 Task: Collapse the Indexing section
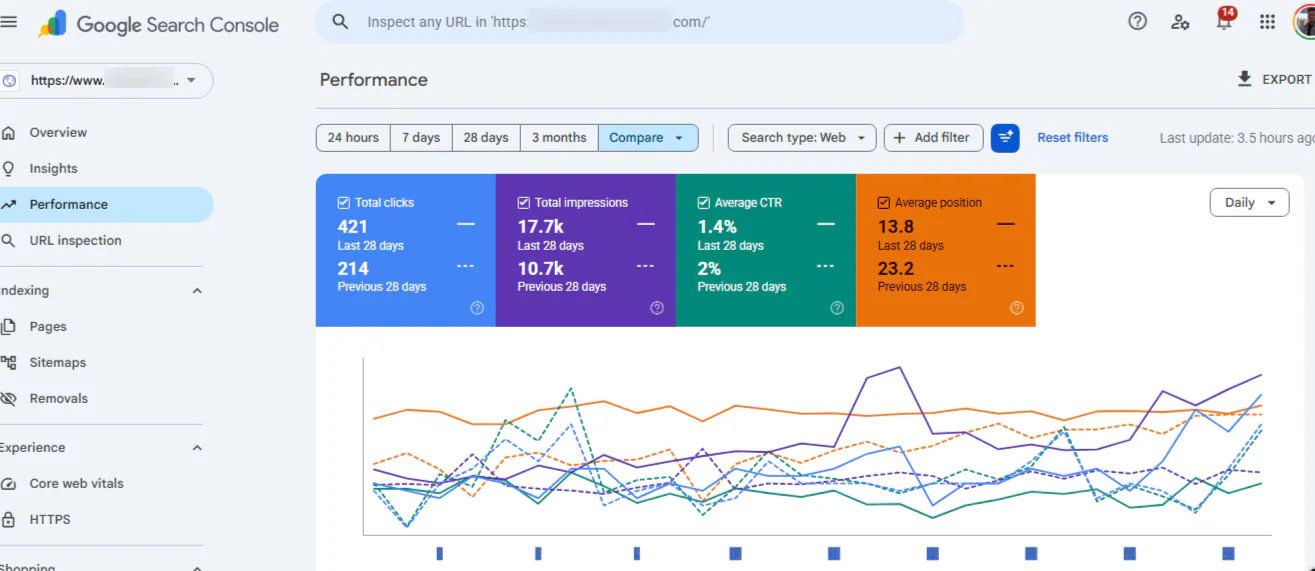(x=197, y=291)
